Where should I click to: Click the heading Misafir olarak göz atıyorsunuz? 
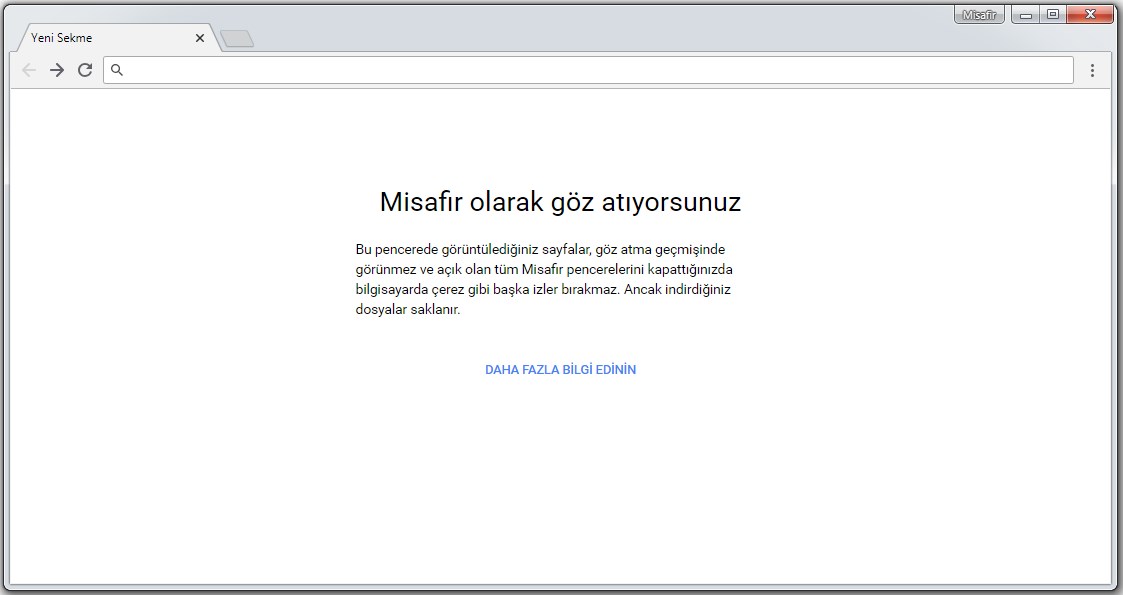click(x=560, y=202)
